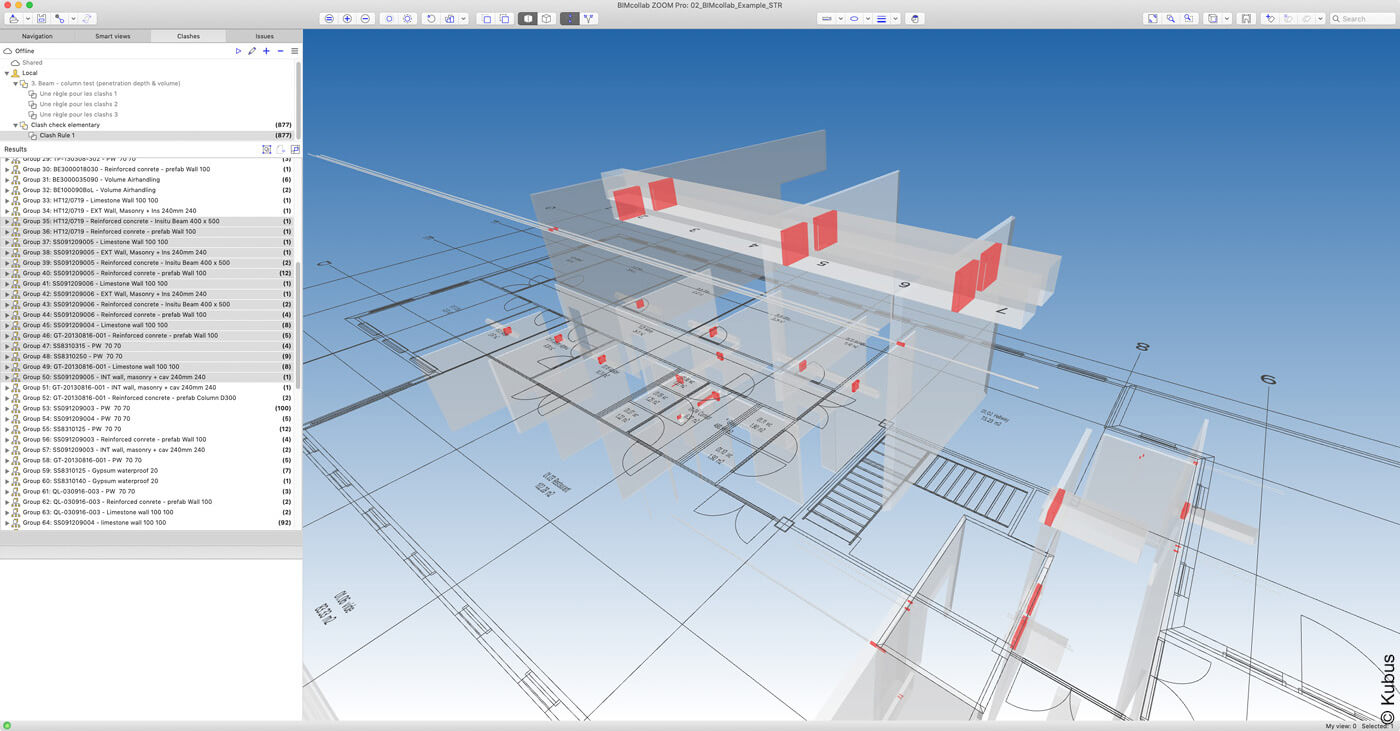Viewport: 1400px width, 731px height.
Task: Click the pencil edit clash rule icon
Action: [252, 51]
